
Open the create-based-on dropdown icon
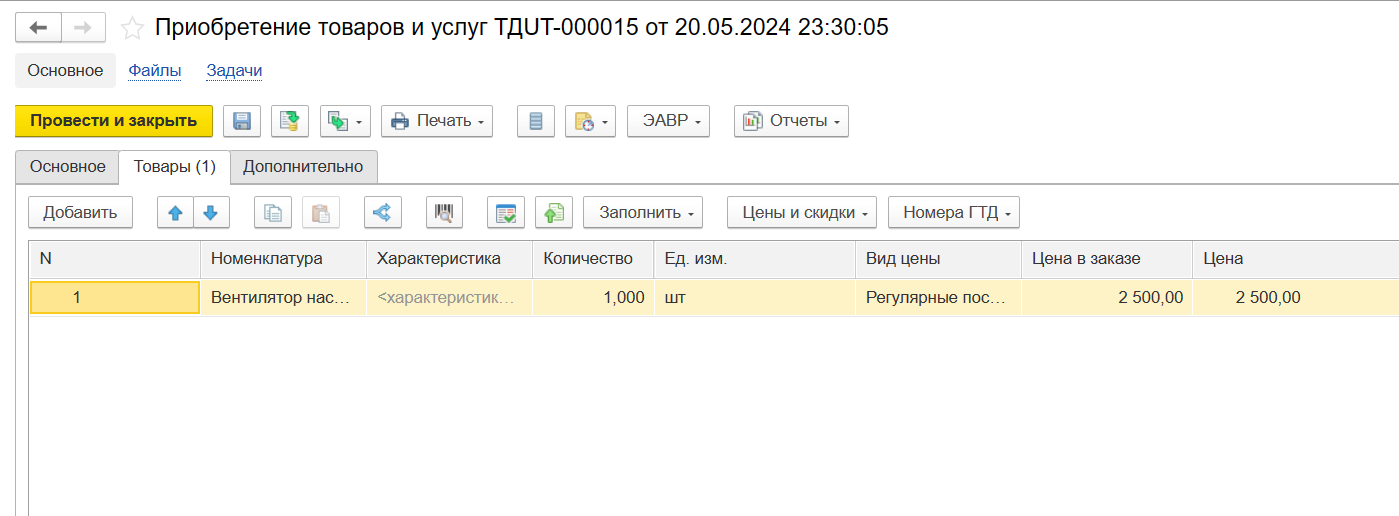pos(346,121)
